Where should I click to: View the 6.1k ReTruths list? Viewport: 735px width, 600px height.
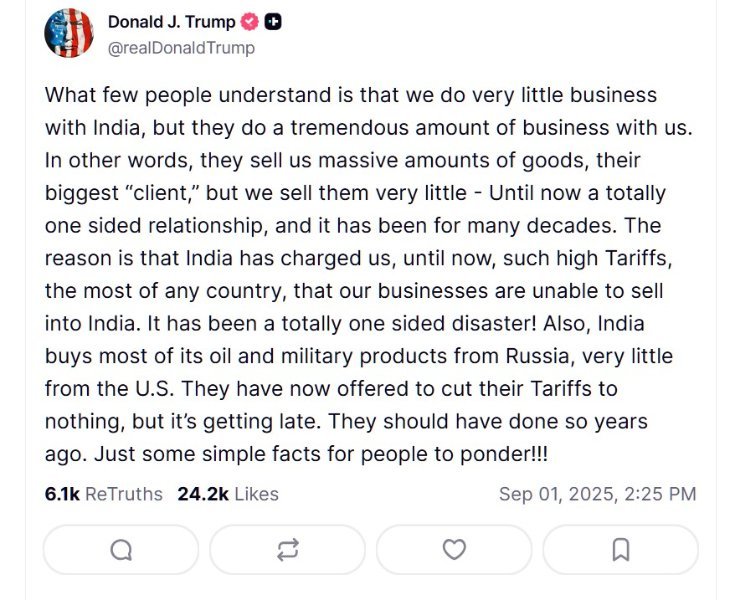pyautogui.click(x=105, y=494)
